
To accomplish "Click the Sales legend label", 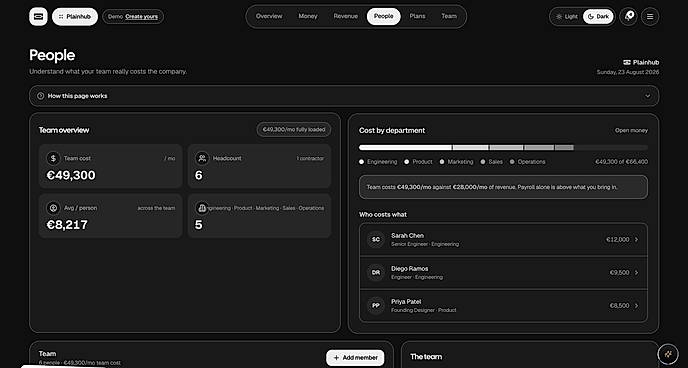I will click(495, 162).
